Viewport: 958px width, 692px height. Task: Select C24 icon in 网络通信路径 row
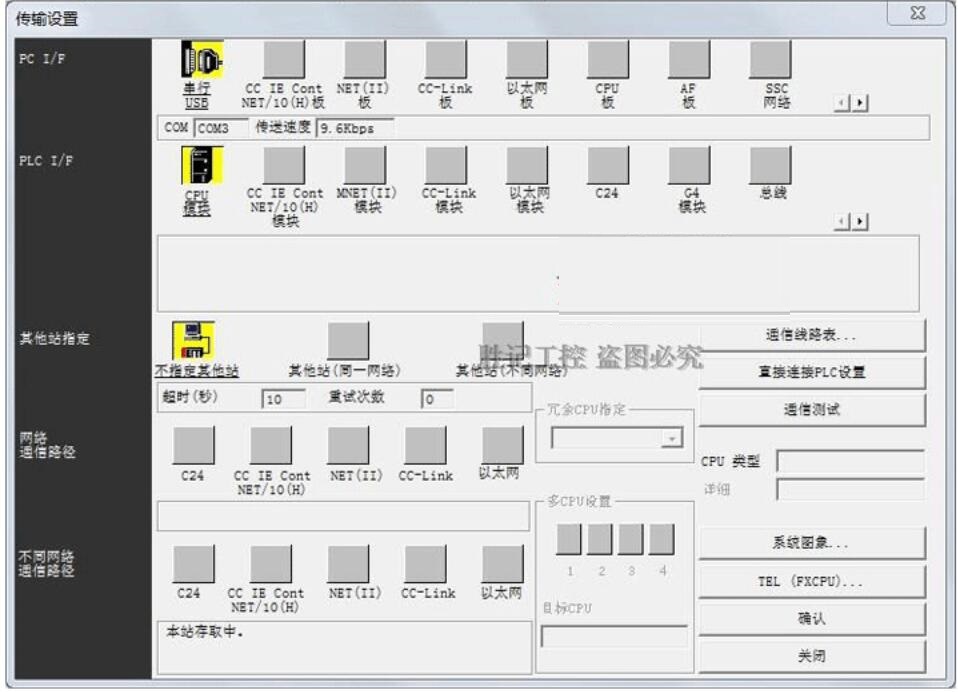[194, 445]
